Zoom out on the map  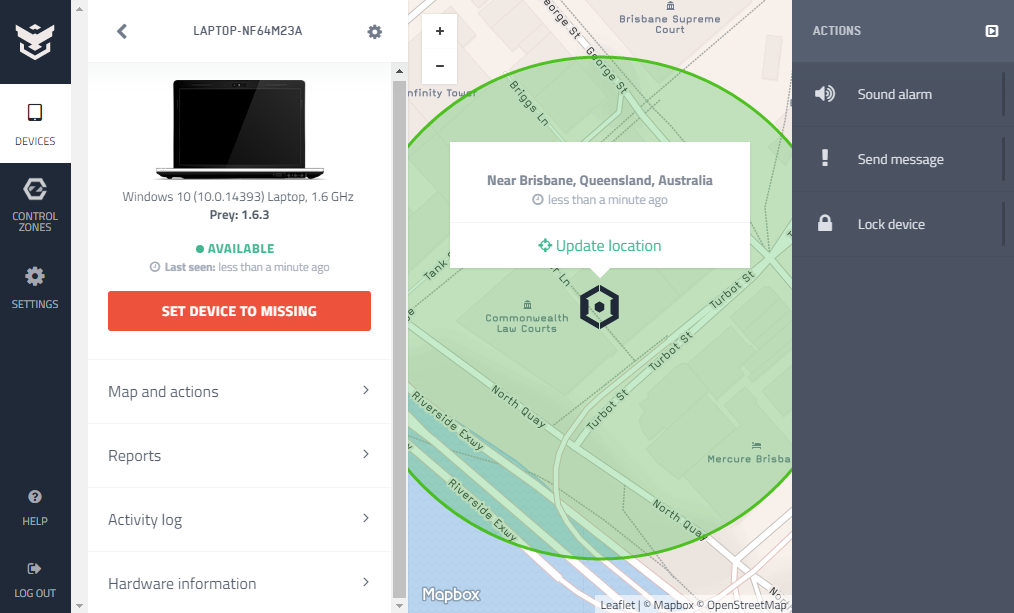tap(440, 65)
